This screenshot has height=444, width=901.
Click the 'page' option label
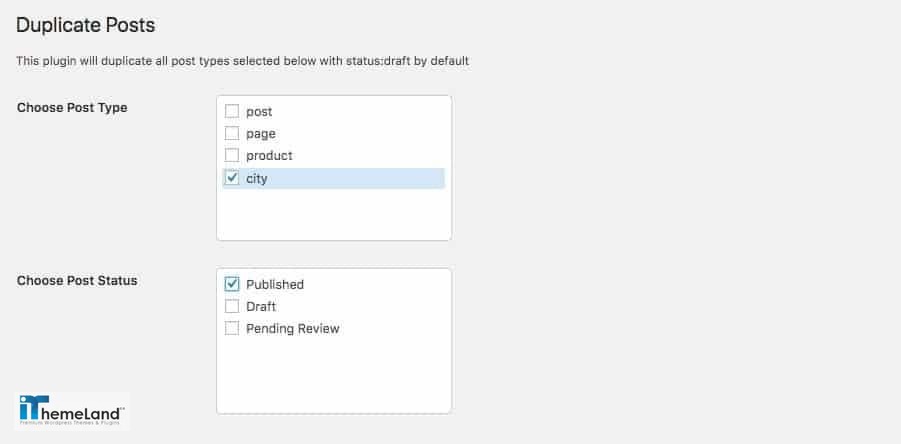[261, 134]
